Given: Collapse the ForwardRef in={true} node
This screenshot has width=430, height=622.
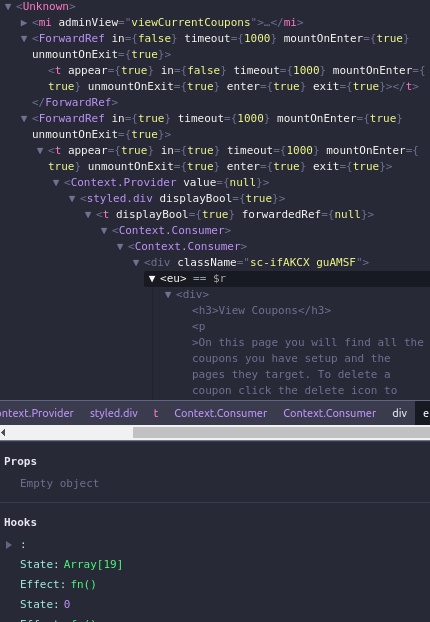Looking at the screenshot, I should coord(24,119).
